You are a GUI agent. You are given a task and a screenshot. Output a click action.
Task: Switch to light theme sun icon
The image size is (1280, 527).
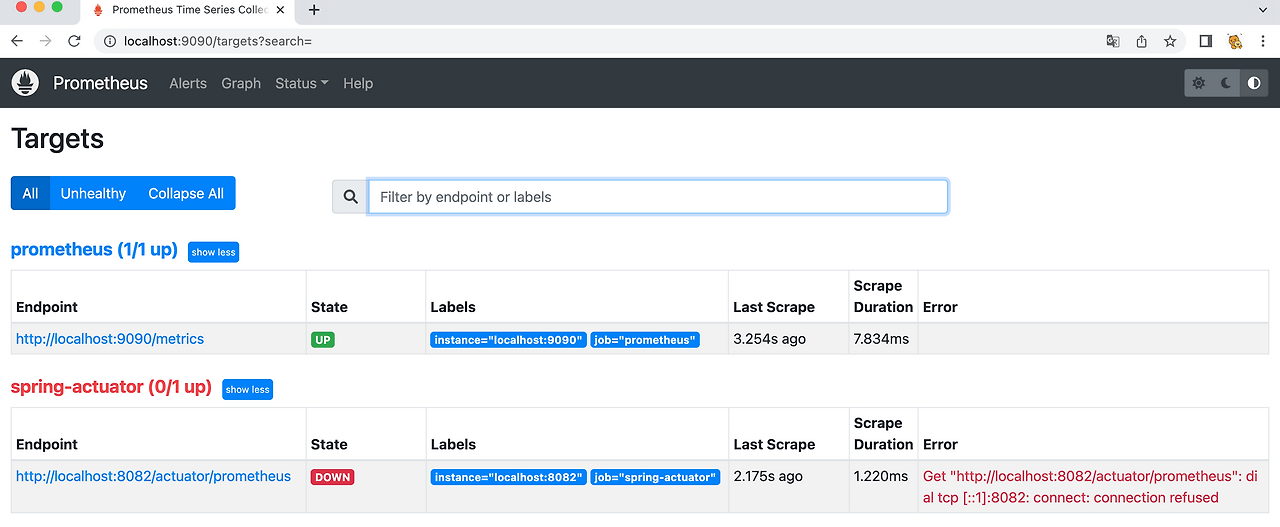pyautogui.click(x=1199, y=83)
